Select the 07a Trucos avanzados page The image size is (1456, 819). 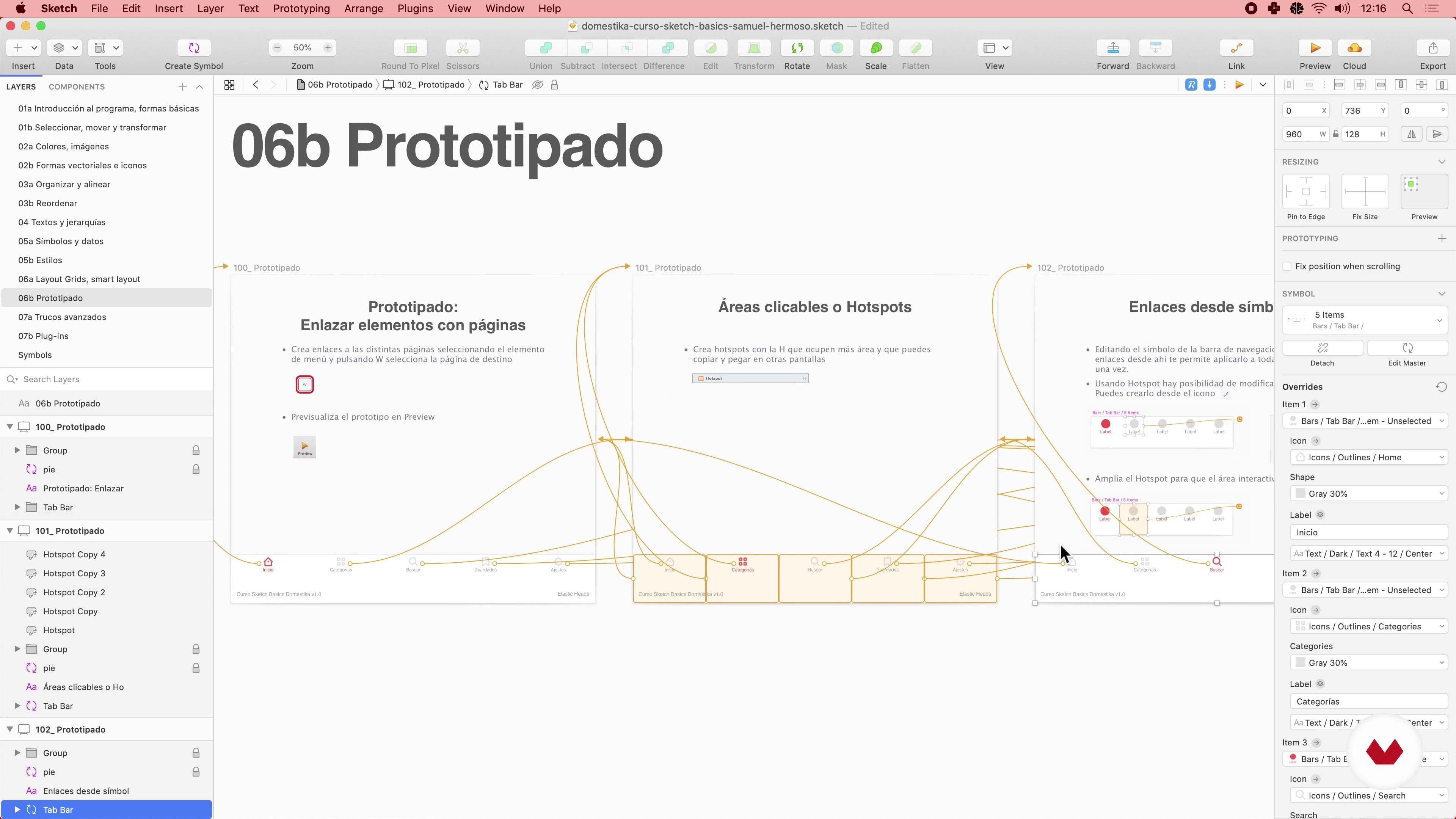(x=62, y=317)
